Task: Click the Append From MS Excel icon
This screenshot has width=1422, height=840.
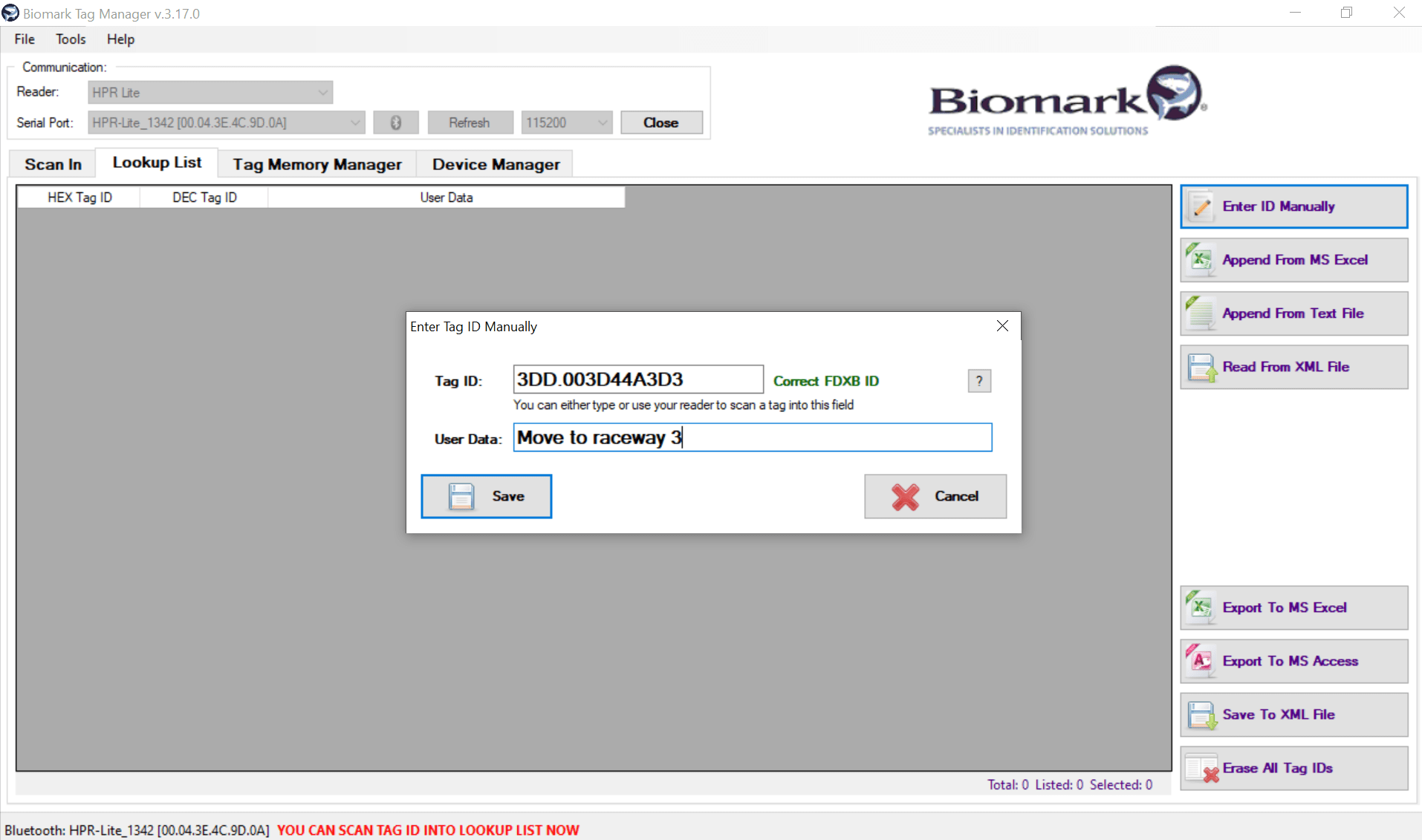Action: pos(1201,260)
